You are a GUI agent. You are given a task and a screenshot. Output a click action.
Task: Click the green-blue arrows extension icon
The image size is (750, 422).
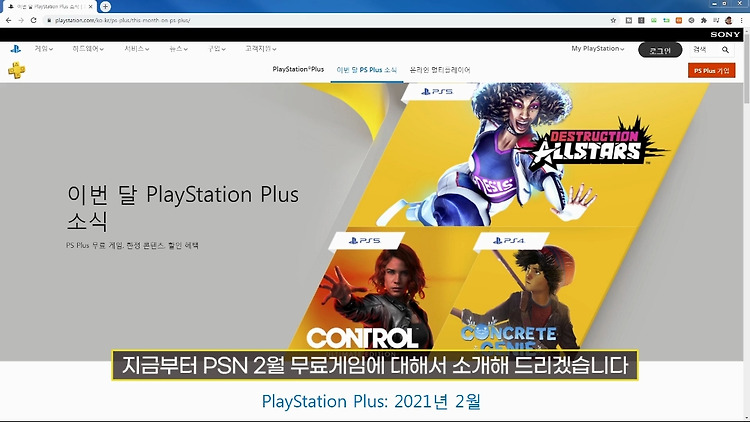[666, 20]
